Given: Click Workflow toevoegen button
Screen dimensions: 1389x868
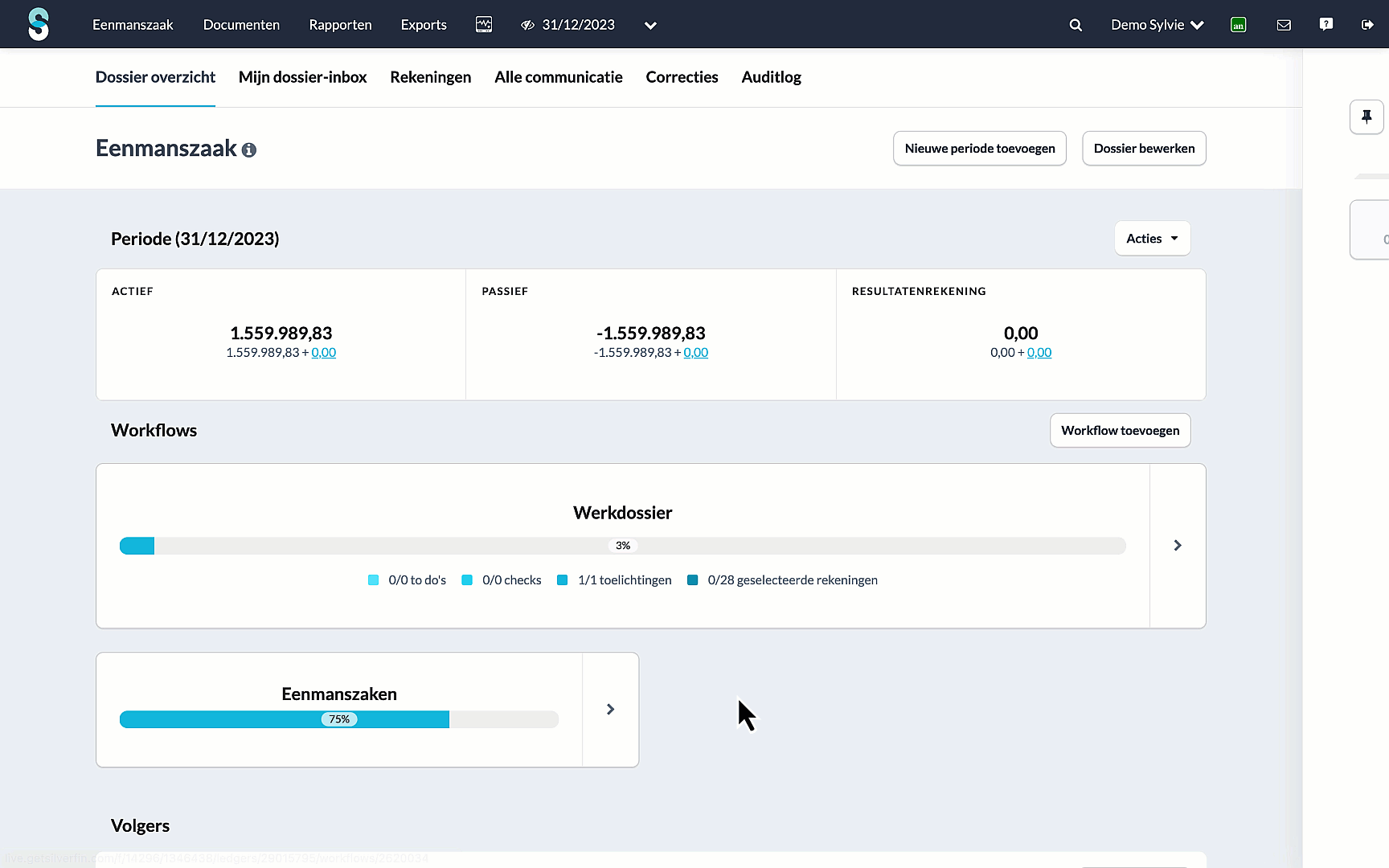Looking at the screenshot, I should tap(1120, 431).
